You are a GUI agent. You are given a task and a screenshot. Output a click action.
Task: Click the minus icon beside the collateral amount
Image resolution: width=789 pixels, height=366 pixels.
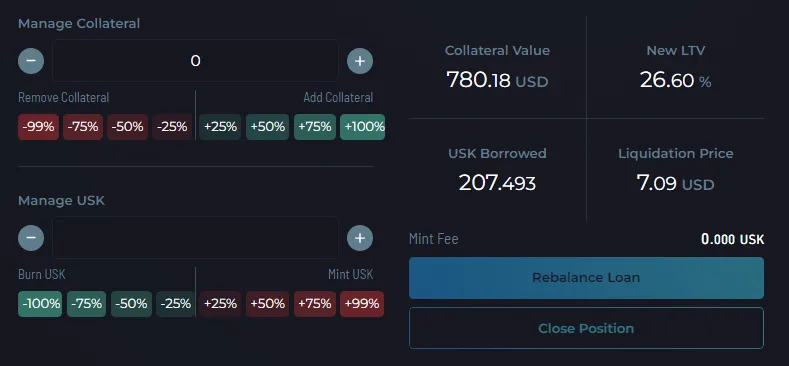tap(31, 61)
